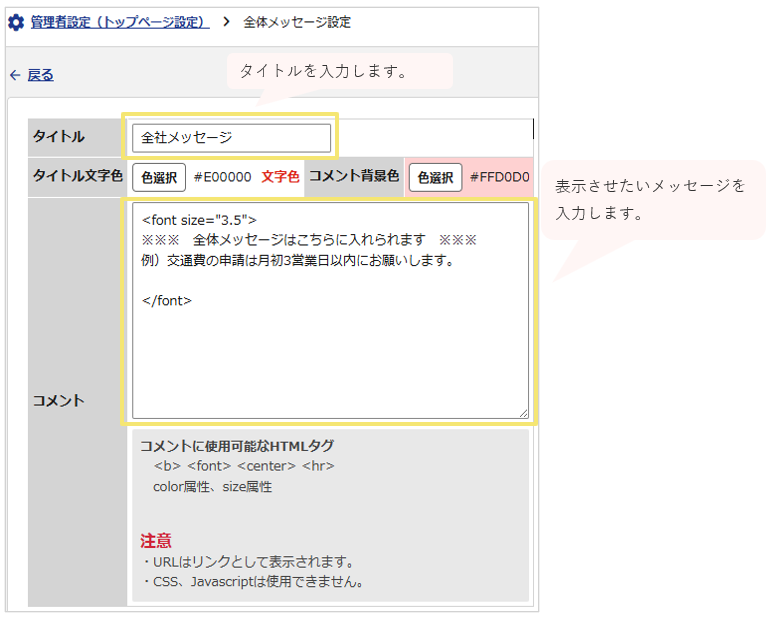The width and height of the screenshot is (771, 619).
Task: Click the #E00000 color code text
Action: pyautogui.click(x=223, y=177)
